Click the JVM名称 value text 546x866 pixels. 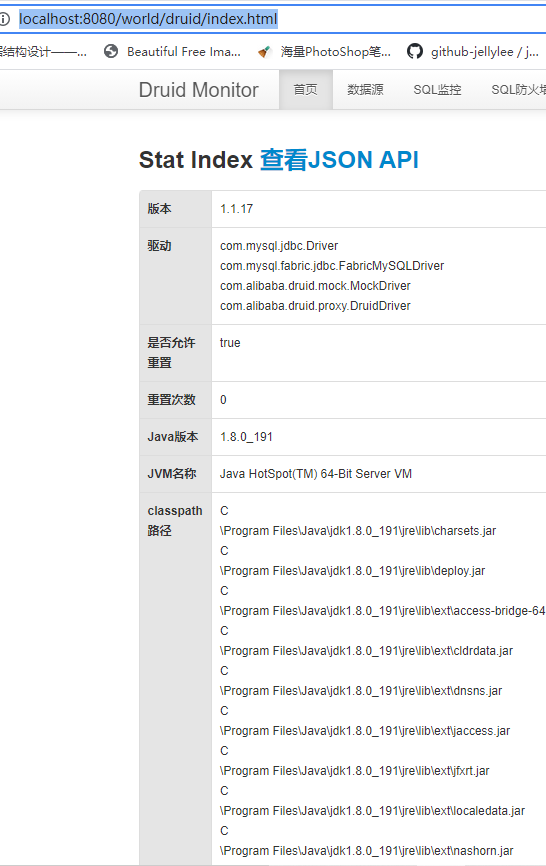(316, 474)
